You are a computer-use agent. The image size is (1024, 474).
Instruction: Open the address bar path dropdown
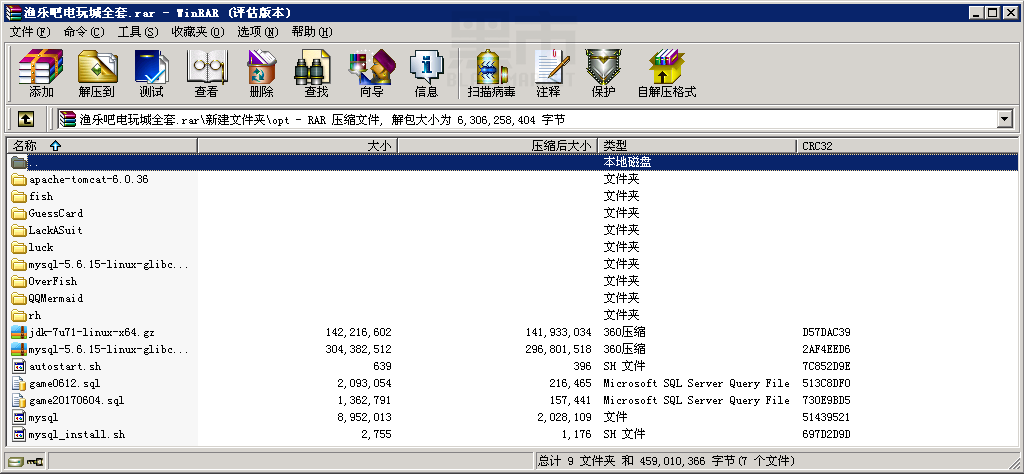tap(1004, 119)
